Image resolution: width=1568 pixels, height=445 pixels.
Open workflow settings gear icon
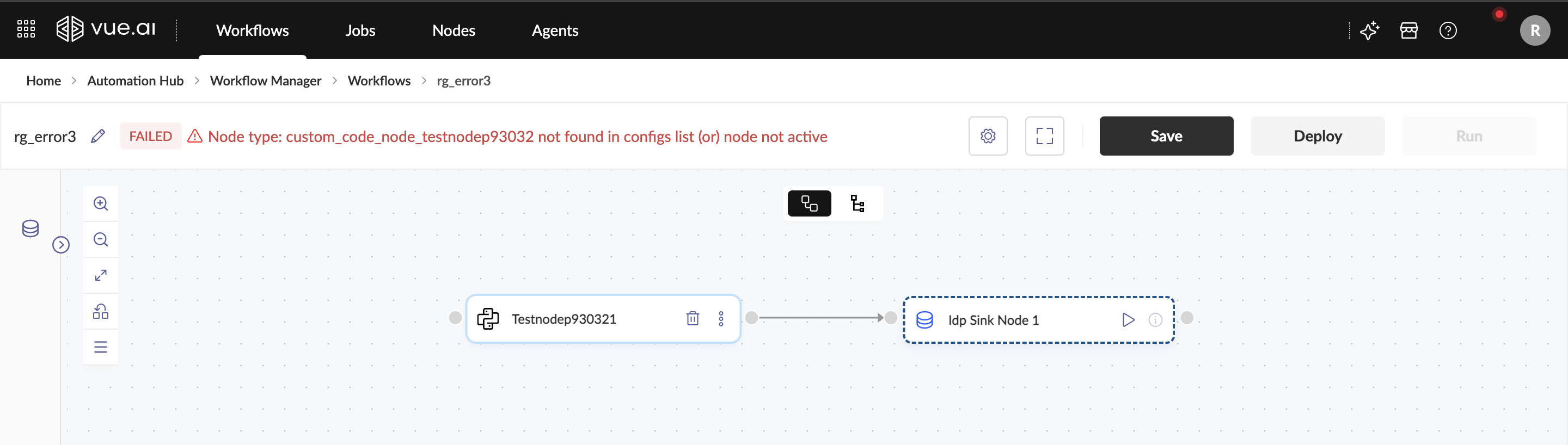pos(987,136)
